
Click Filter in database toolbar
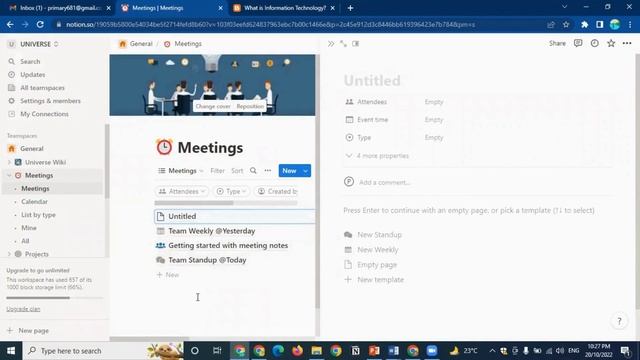click(217, 171)
